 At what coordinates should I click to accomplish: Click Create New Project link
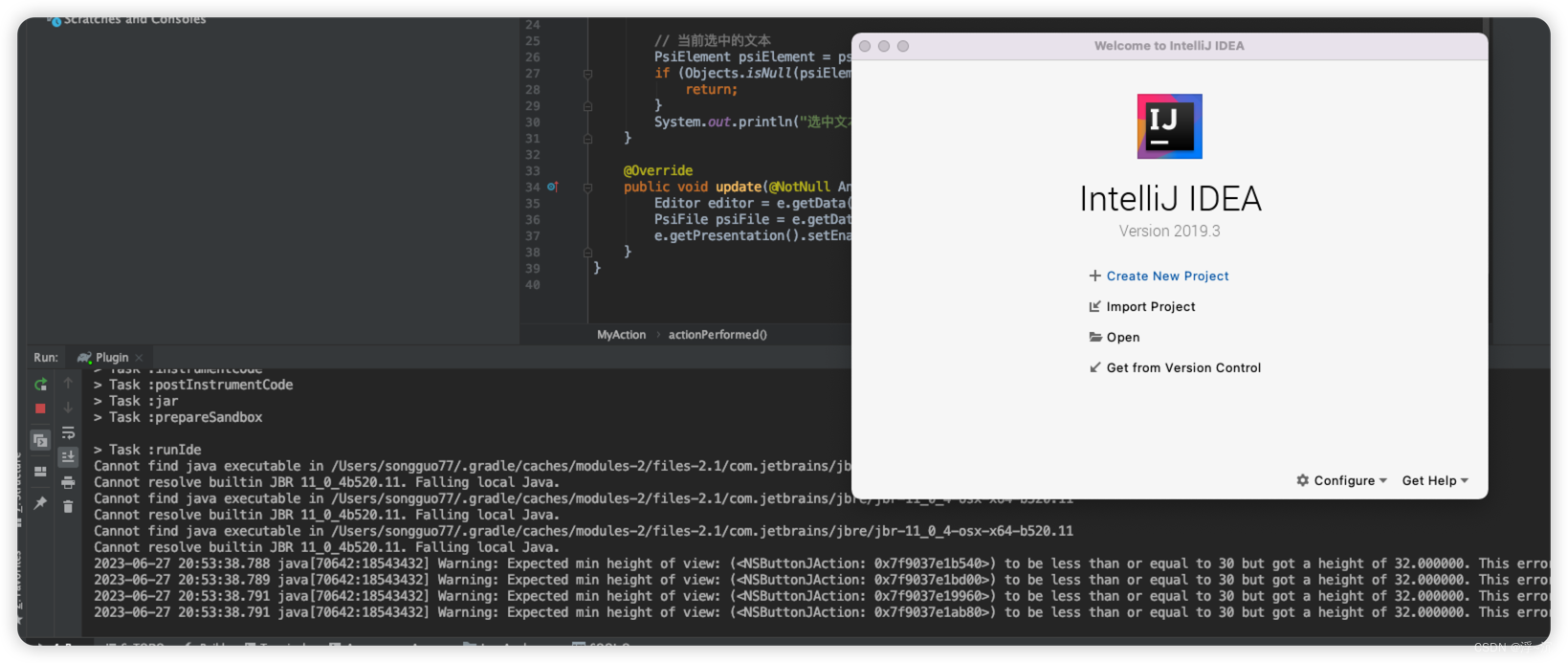1167,276
